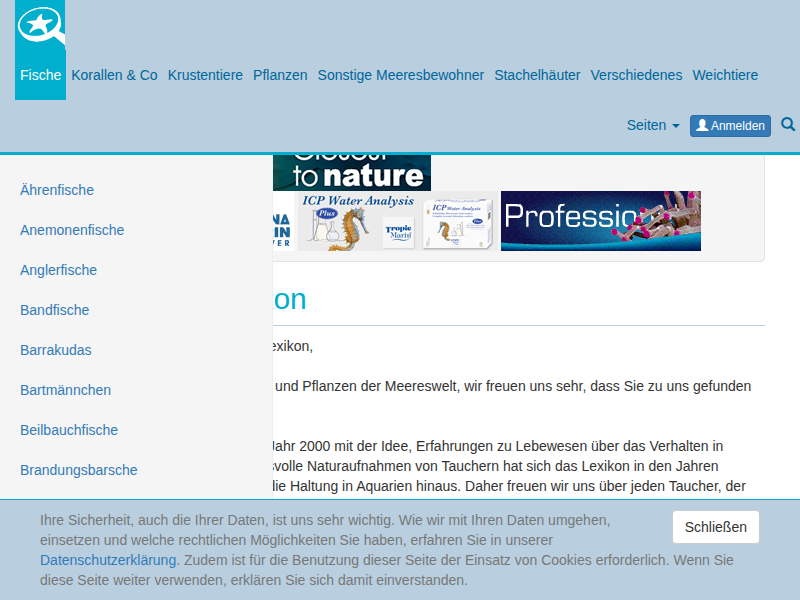Click the ICP Water Analysis seahorse banner
800x600 pixels.
tap(357, 221)
